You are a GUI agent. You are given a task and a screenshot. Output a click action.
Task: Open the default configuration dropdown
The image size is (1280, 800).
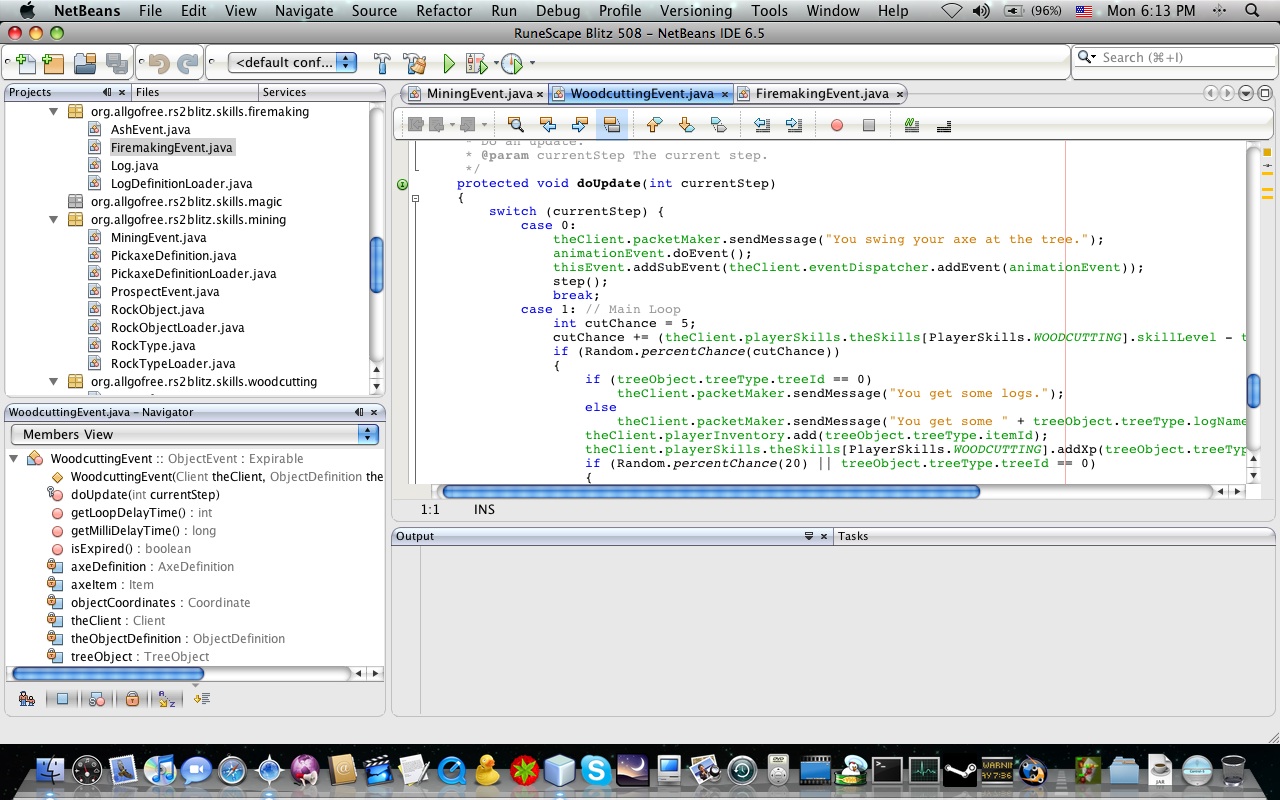293,62
